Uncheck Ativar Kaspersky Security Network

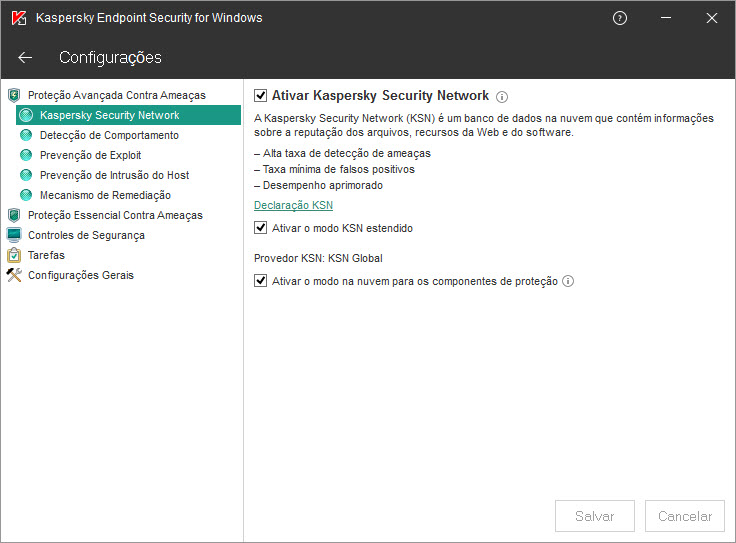[x=261, y=95]
